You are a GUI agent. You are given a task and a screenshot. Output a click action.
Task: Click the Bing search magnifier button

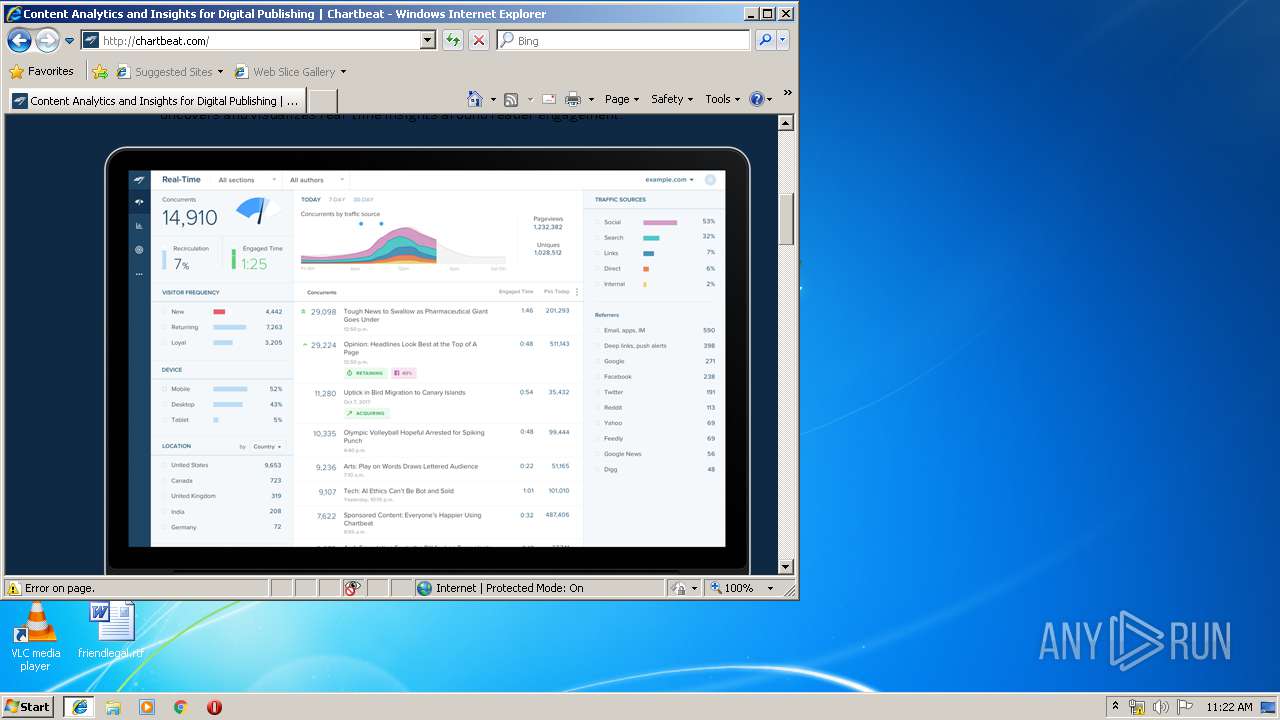pos(765,40)
